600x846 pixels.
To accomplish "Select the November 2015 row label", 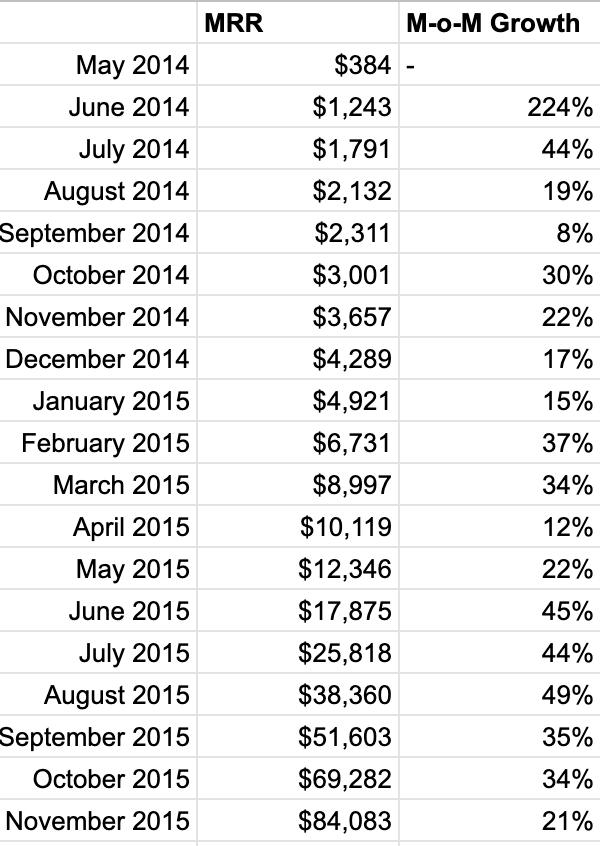I will tap(97, 821).
